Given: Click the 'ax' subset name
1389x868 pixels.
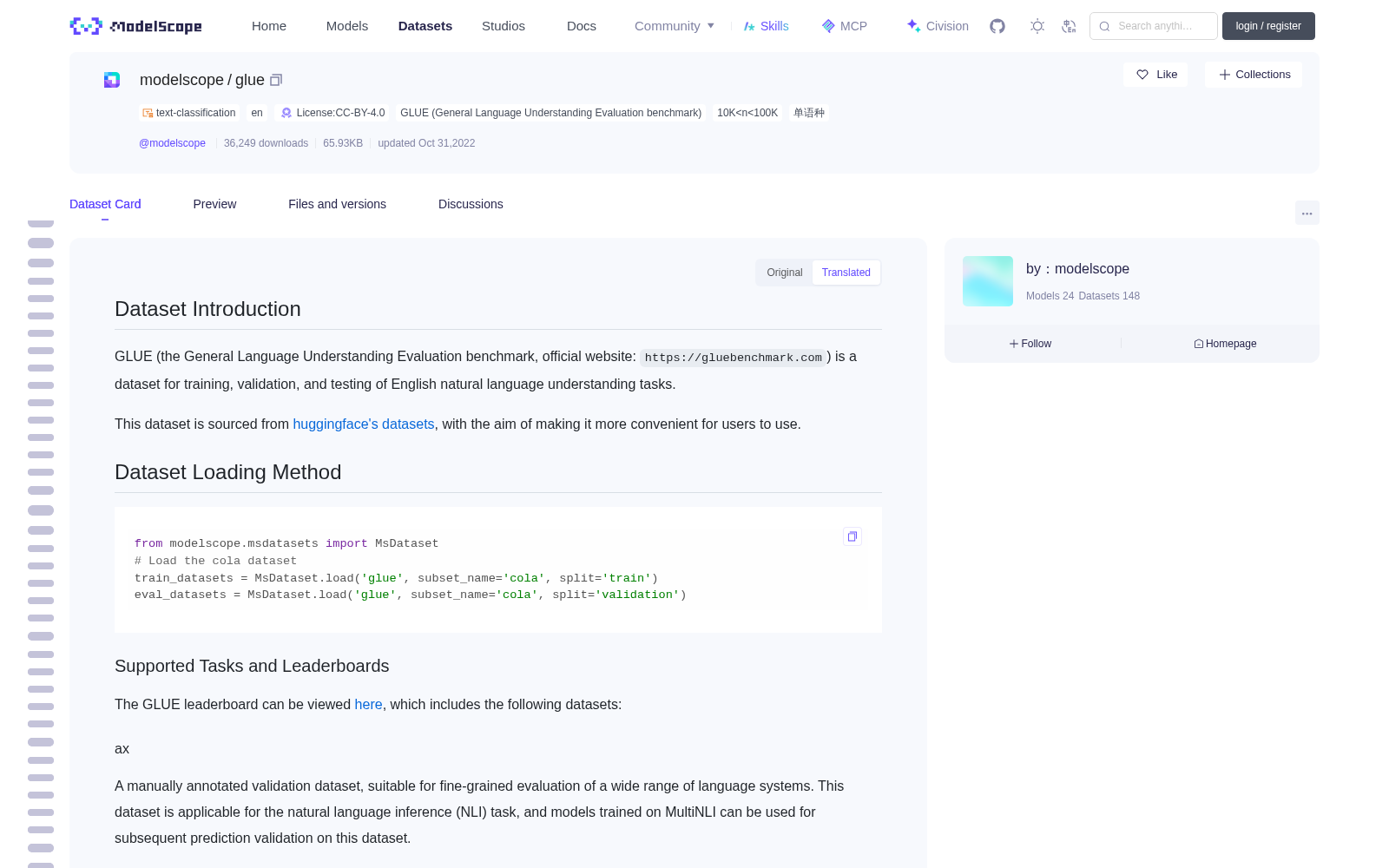Looking at the screenshot, I should tap(122, 748).
